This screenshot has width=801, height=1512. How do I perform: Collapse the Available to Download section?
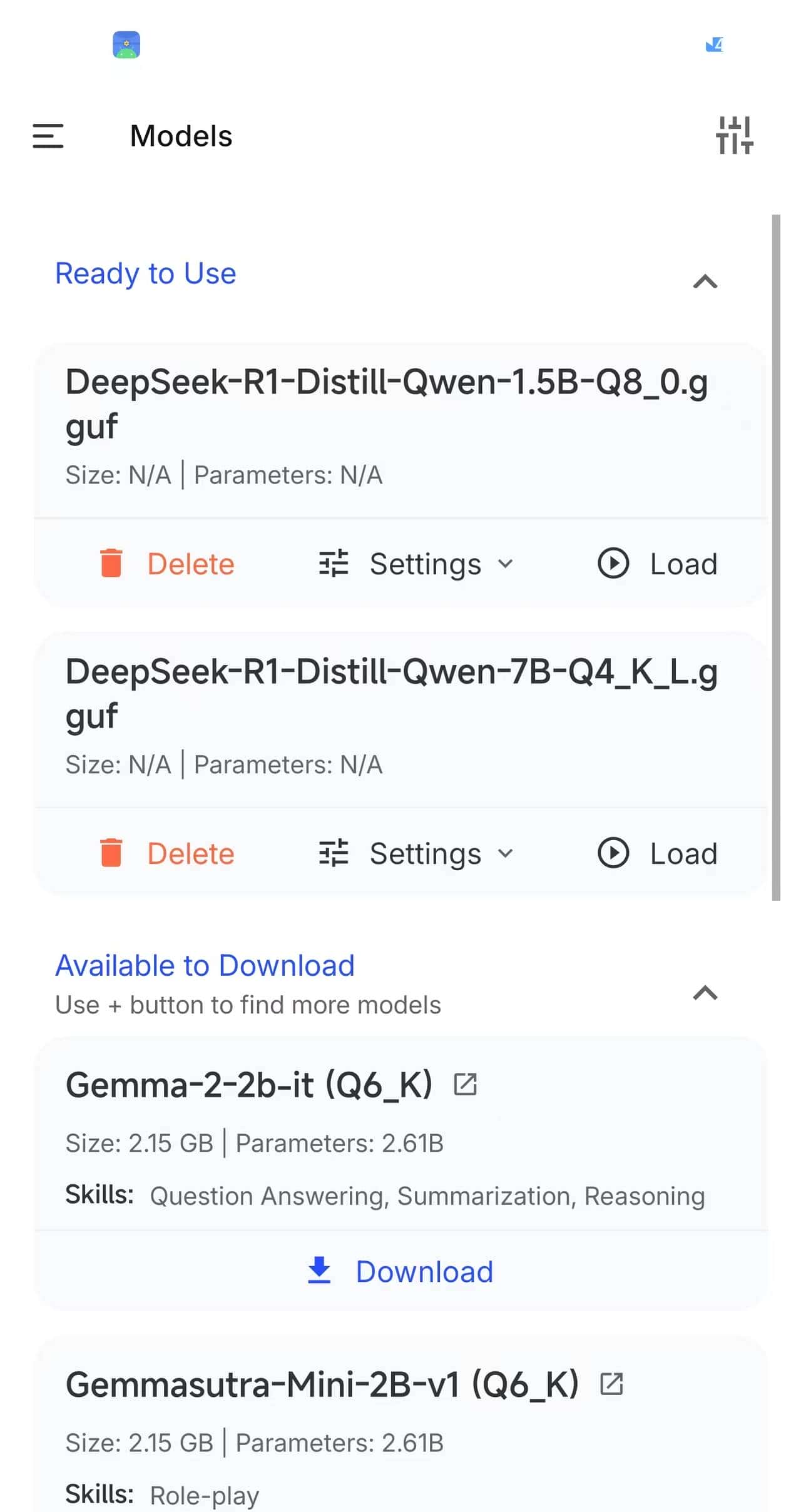point(705,993)
